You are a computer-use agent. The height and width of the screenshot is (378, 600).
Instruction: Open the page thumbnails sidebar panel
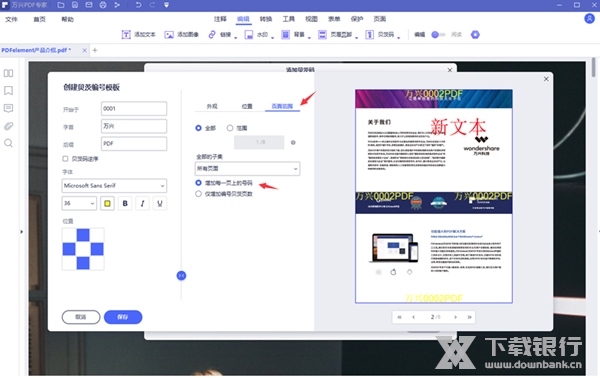(x=8, y=73)
